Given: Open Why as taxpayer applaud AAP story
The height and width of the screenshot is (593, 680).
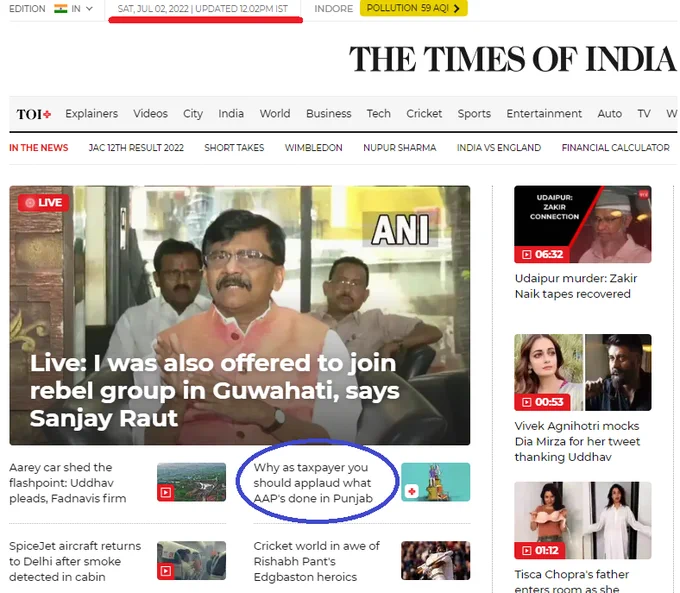Looking at the screenshot, I should pyautogui.click(x=313, y=483).
